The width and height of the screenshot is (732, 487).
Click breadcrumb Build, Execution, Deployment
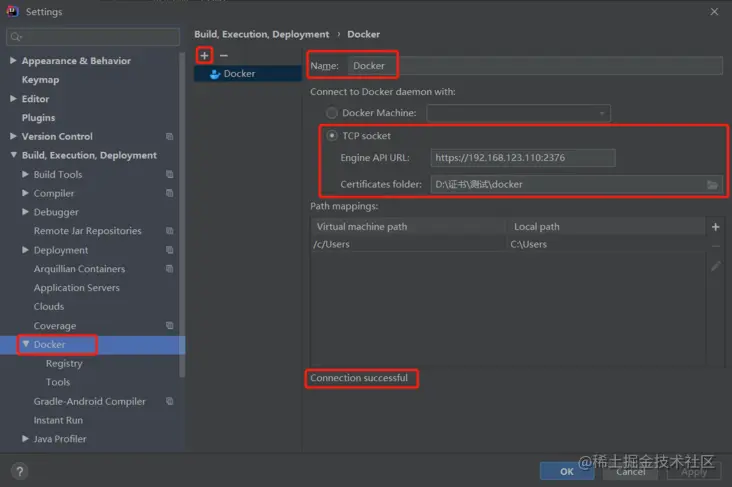261,34
